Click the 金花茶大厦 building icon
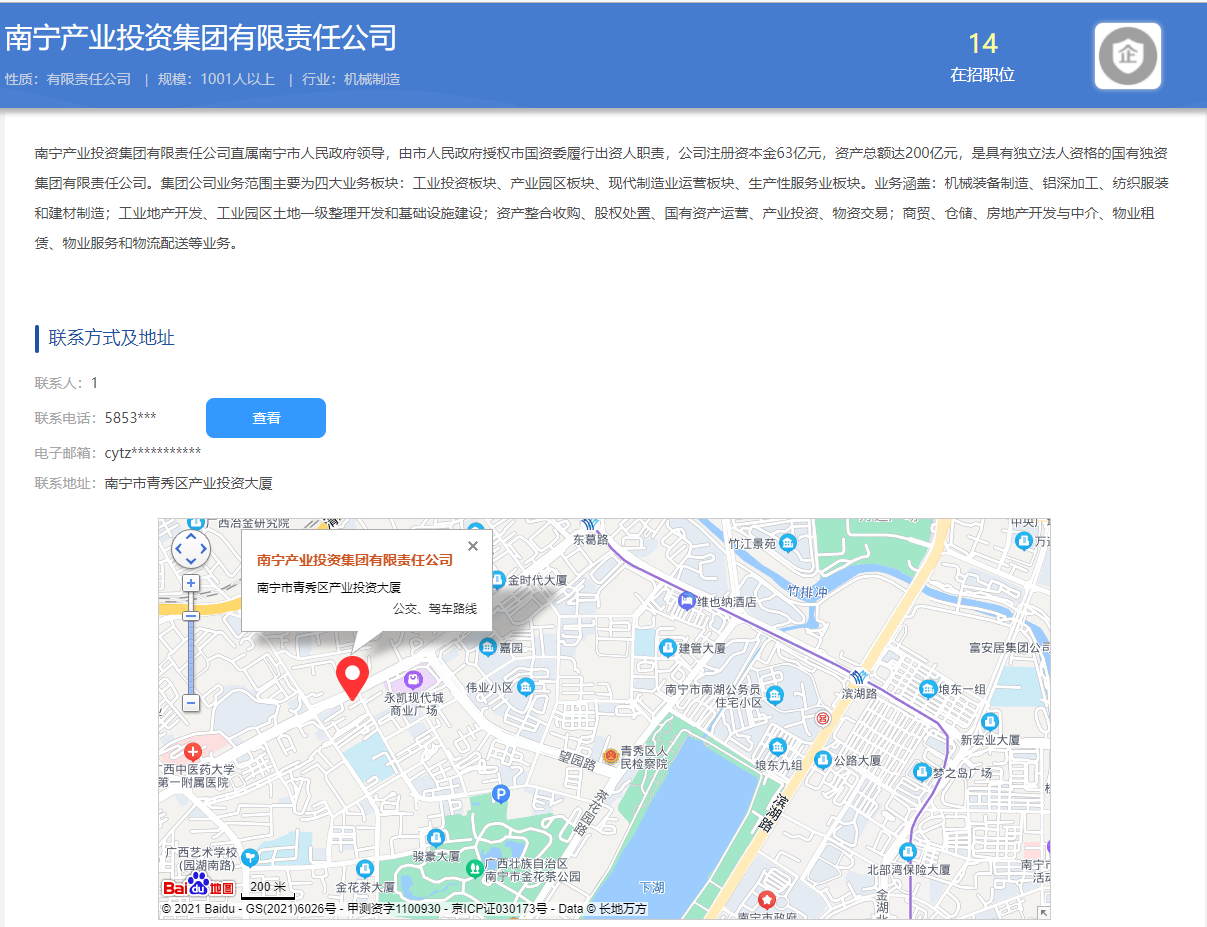Screen dimensions: 1207x927 pyautogui.click(x=366, y=868)
